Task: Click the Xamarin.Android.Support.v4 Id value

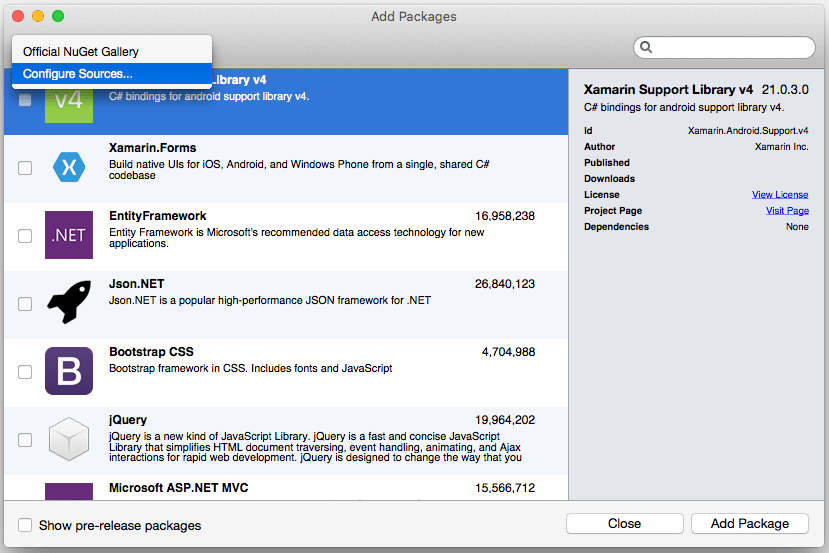Action: (x=748, y=131)
